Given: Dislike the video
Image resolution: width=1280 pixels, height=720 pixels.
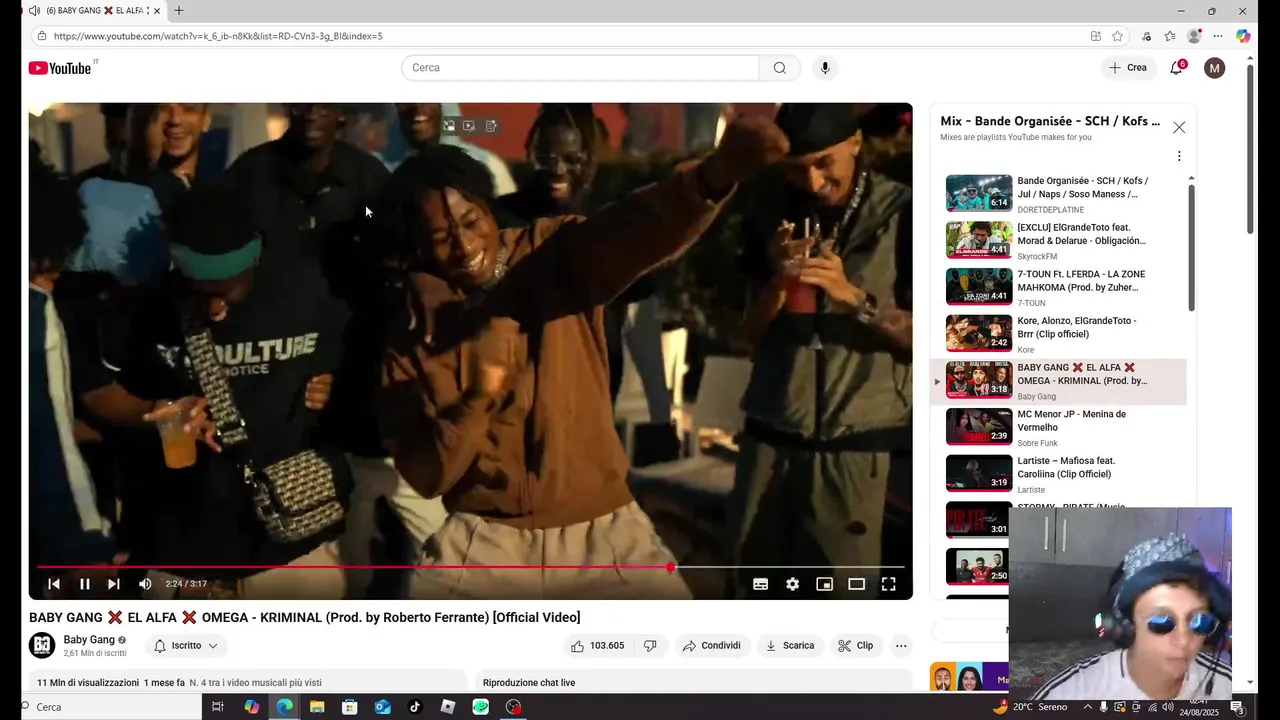Looking at the screenshot, I should pyautogui.click(x=650, y=646).
